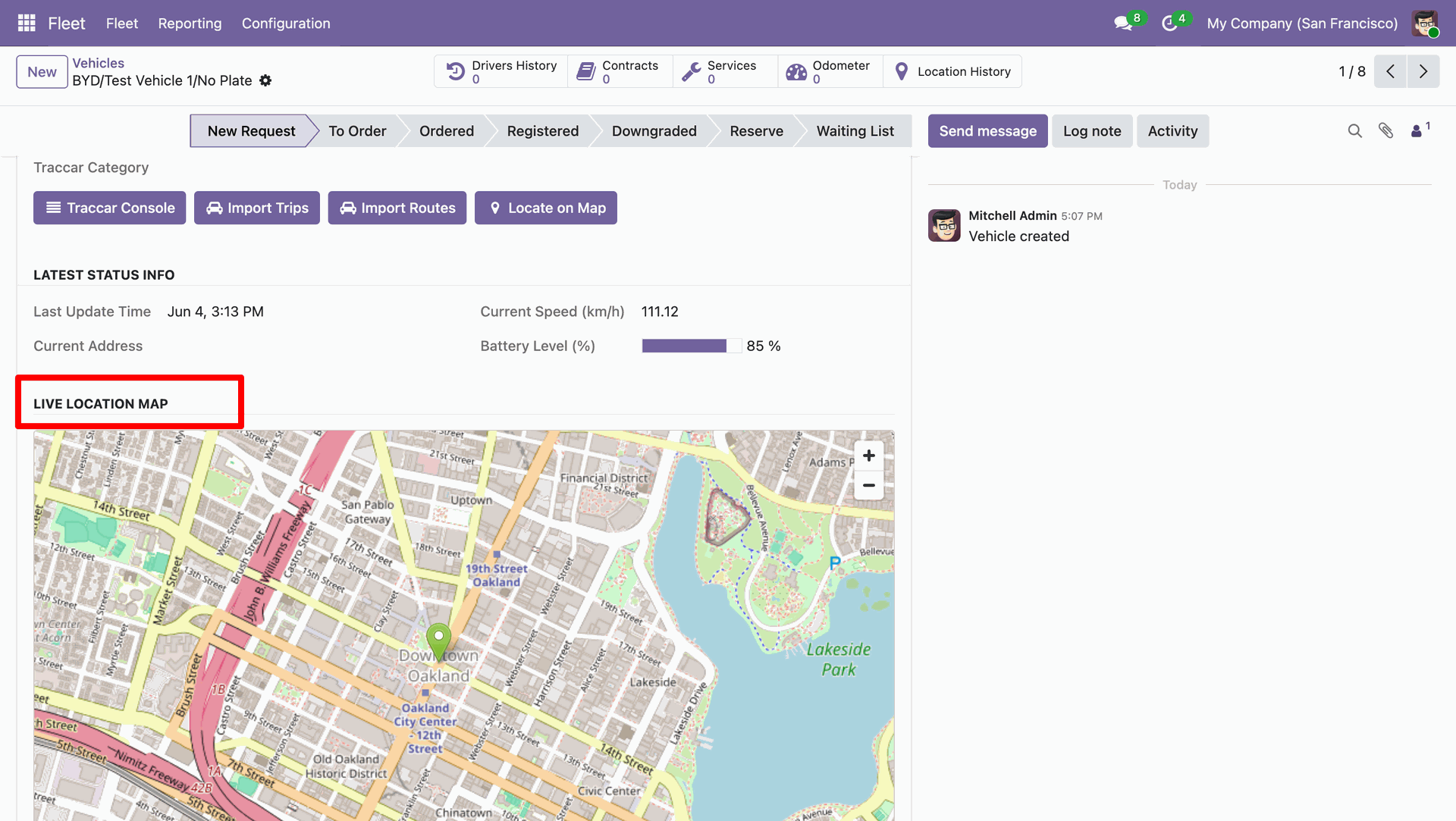
Task: Click the Import Routes button
Action: 397,208
